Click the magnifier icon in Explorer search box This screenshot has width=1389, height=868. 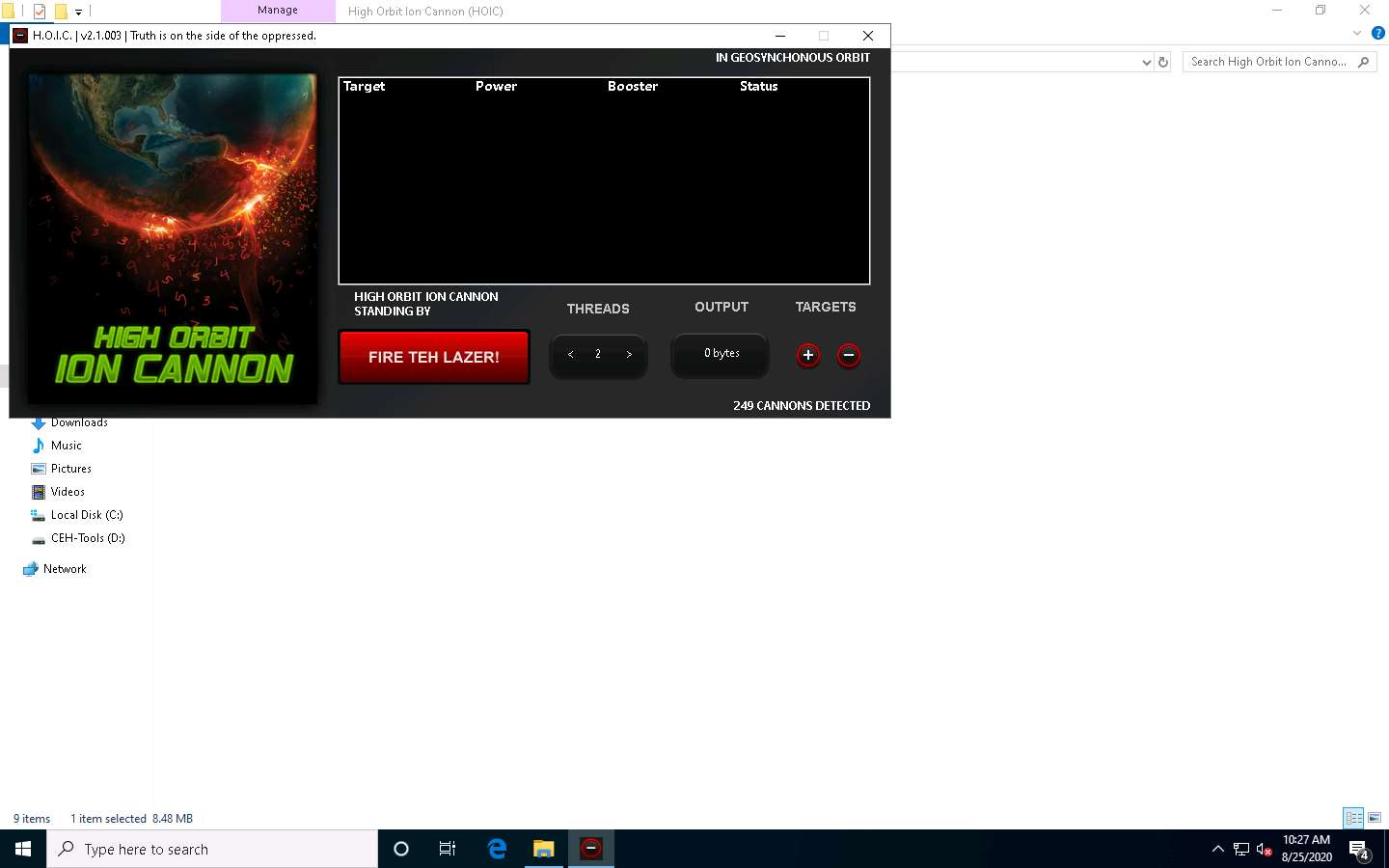[1363, 62]
